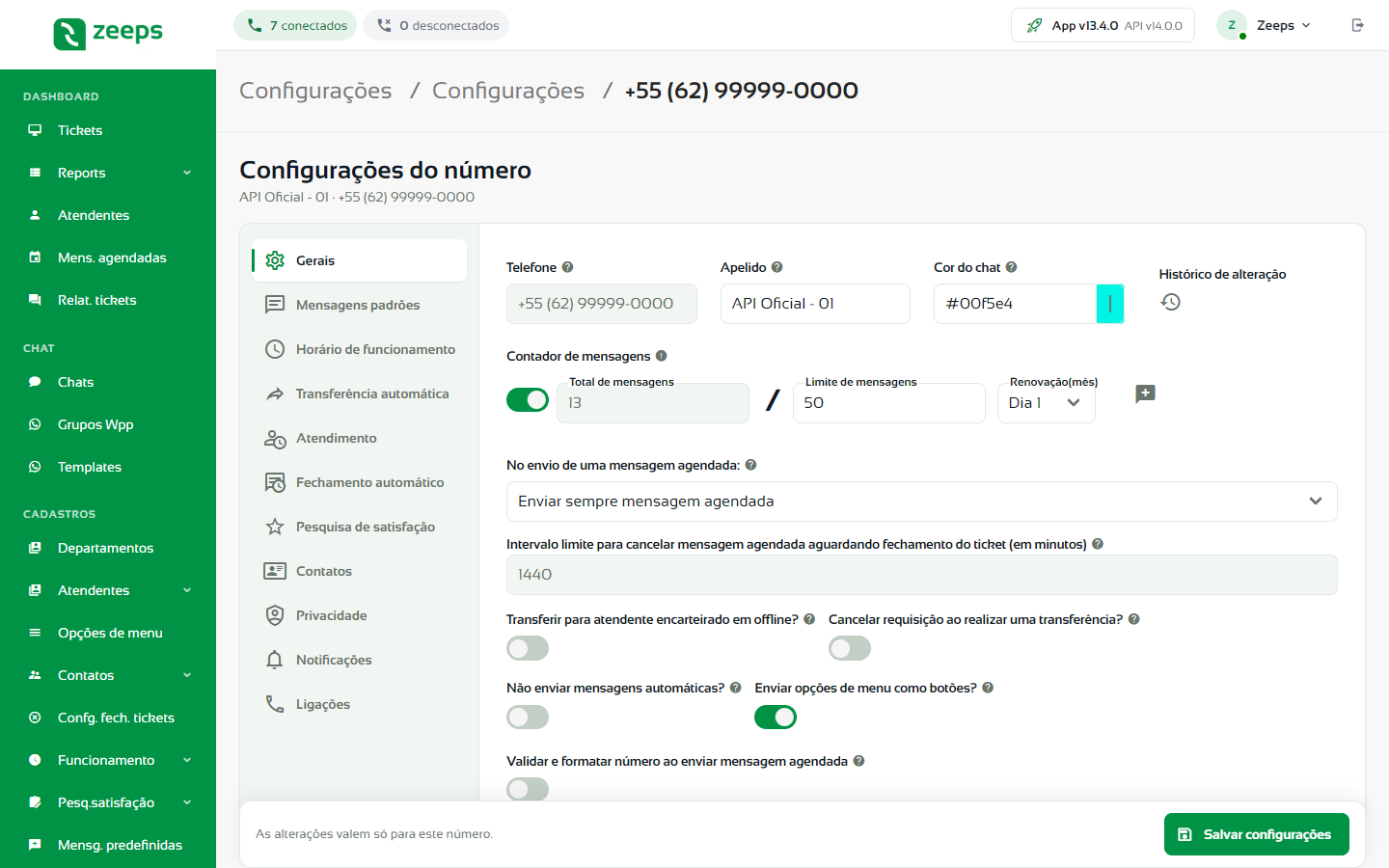1389x868 pixels.
Task: Expand Atendentes under Cadastros
Action: (x=108, y=590)
